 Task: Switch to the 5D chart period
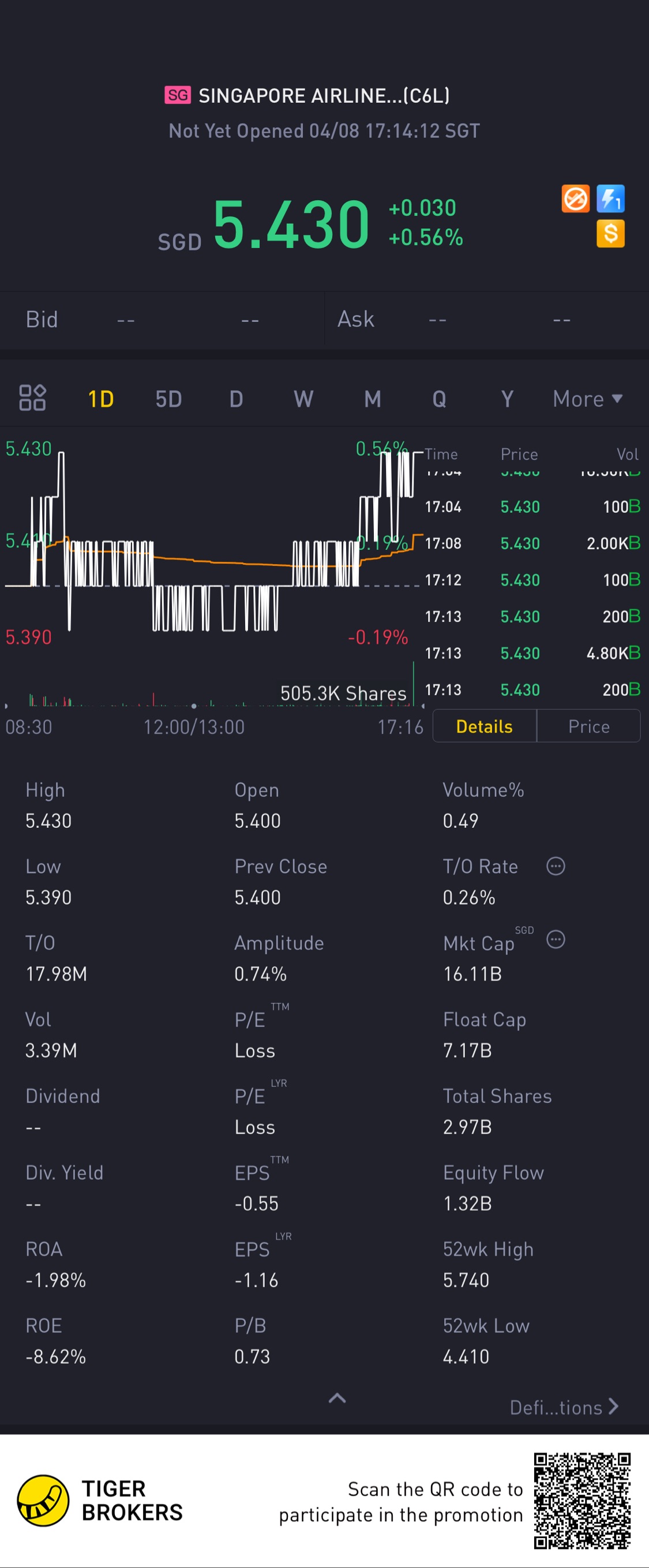(168, 399)
